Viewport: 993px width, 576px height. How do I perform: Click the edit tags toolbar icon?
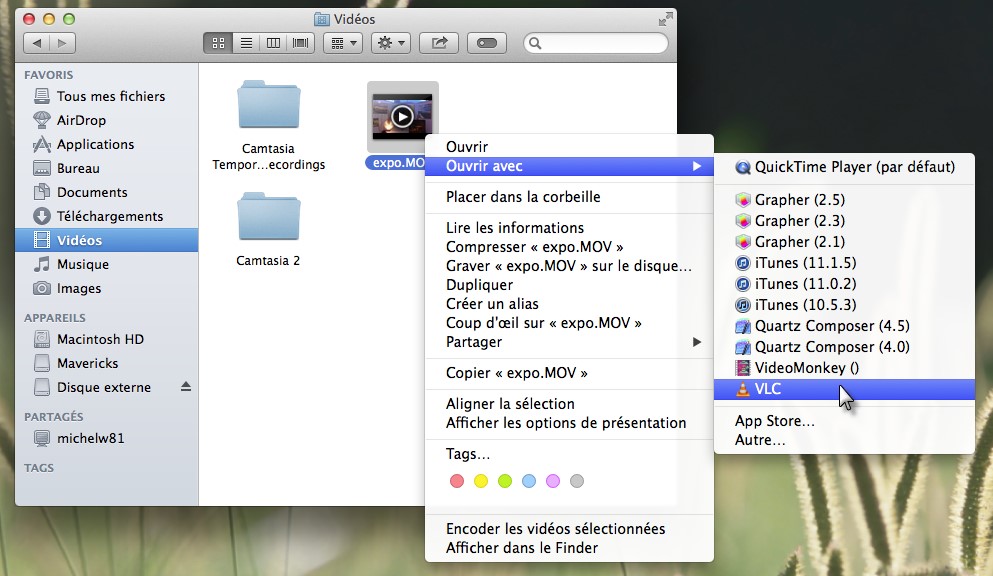pyautogui.click(x=487, y=43)
